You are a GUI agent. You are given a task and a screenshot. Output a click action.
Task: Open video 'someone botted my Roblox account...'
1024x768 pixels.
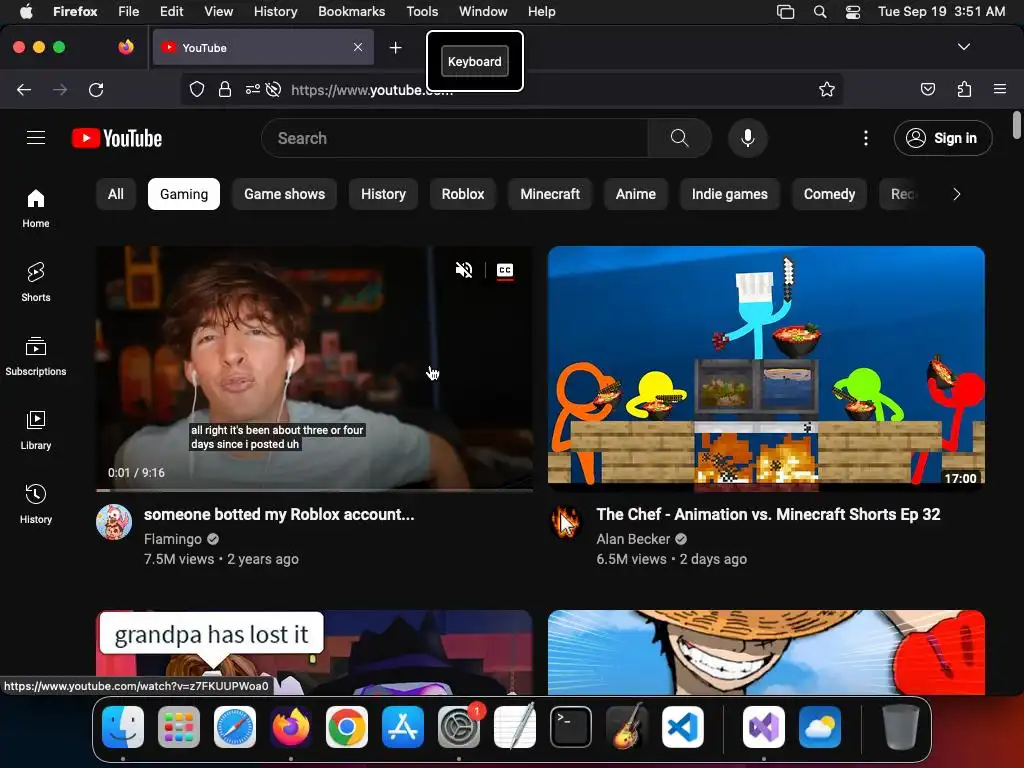[x=279, y=515]
